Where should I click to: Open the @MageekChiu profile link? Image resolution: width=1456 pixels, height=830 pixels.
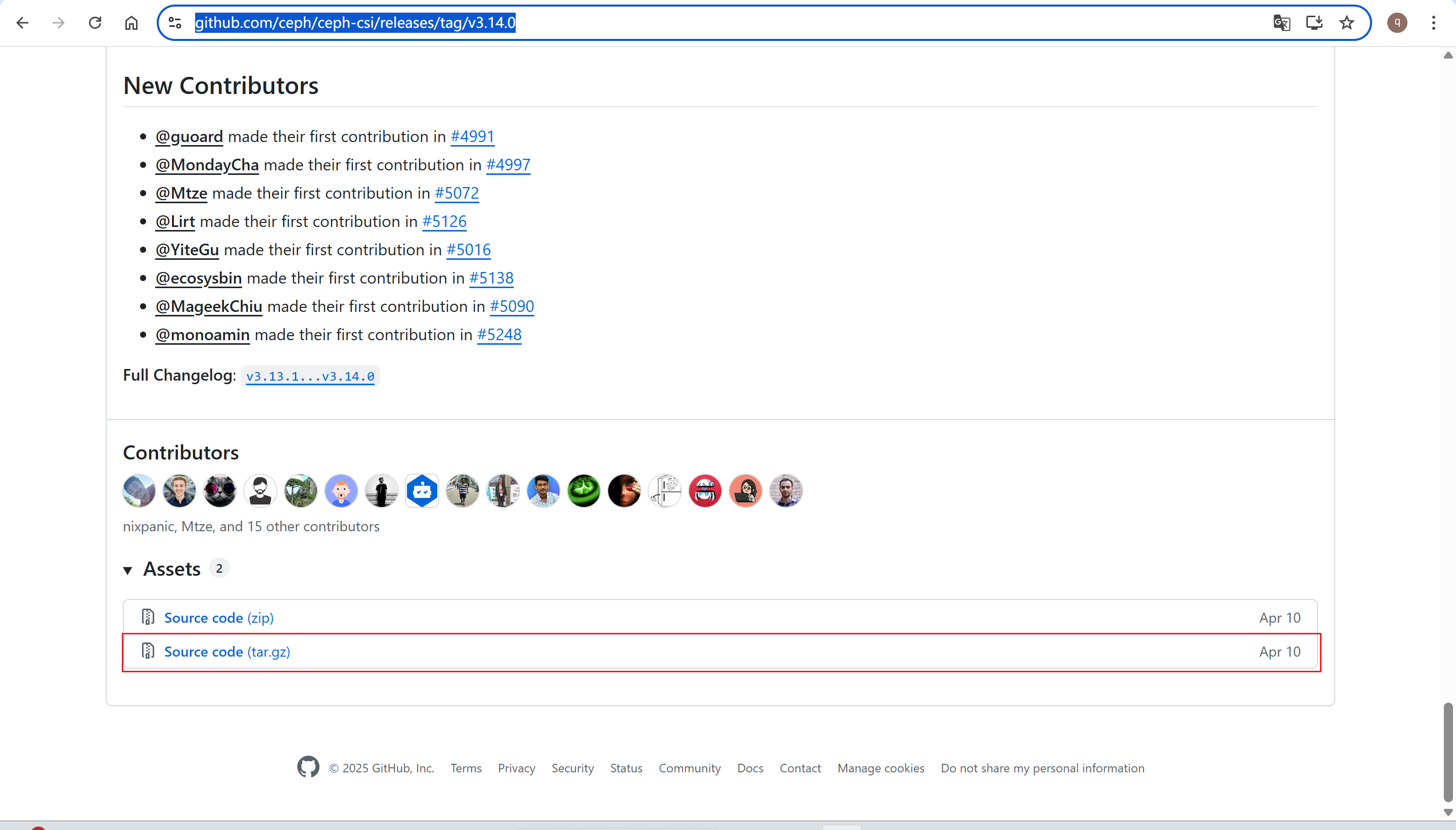(209, 307)
